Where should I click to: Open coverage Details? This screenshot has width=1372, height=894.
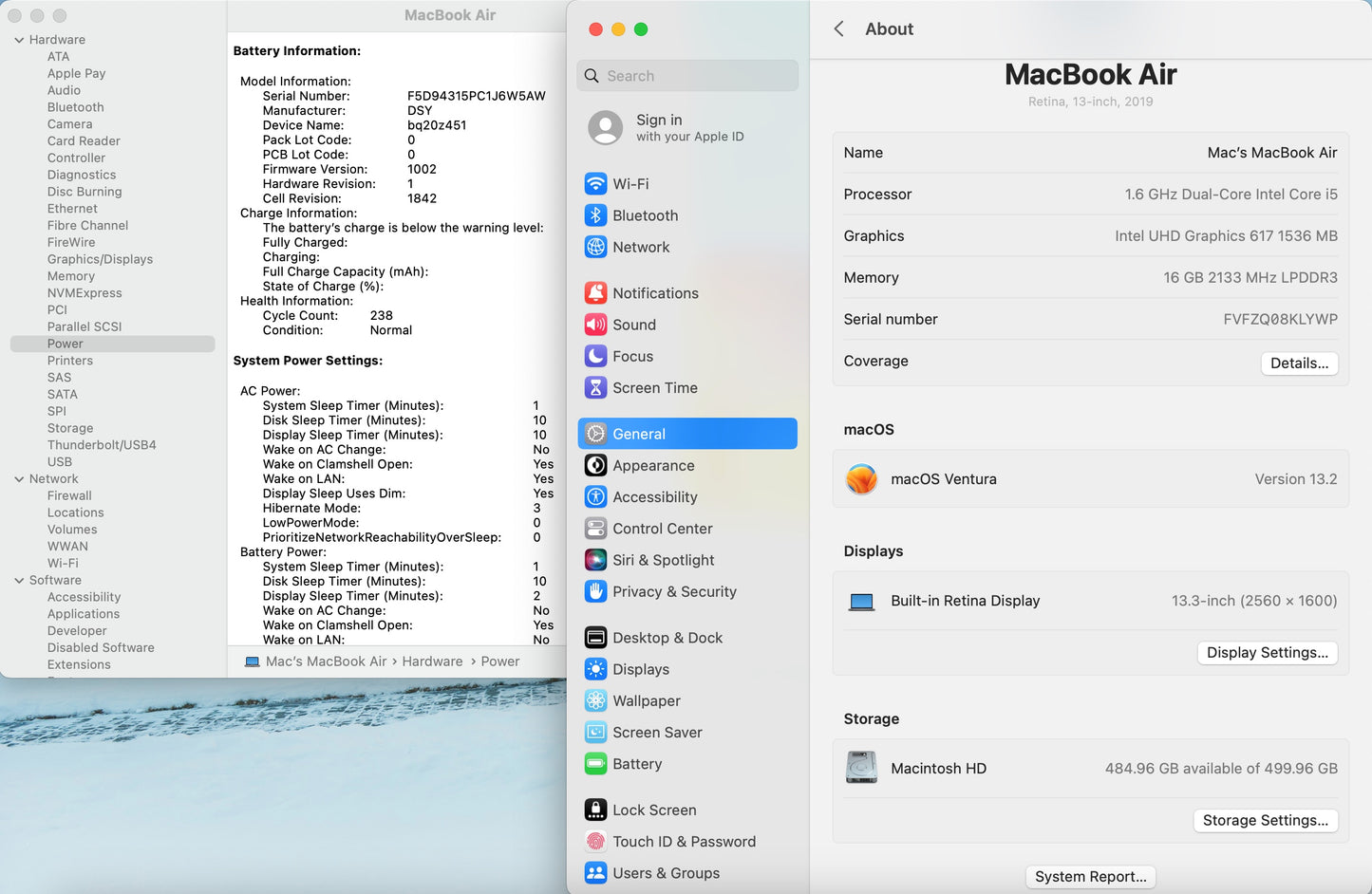[x=1299, y=363]
